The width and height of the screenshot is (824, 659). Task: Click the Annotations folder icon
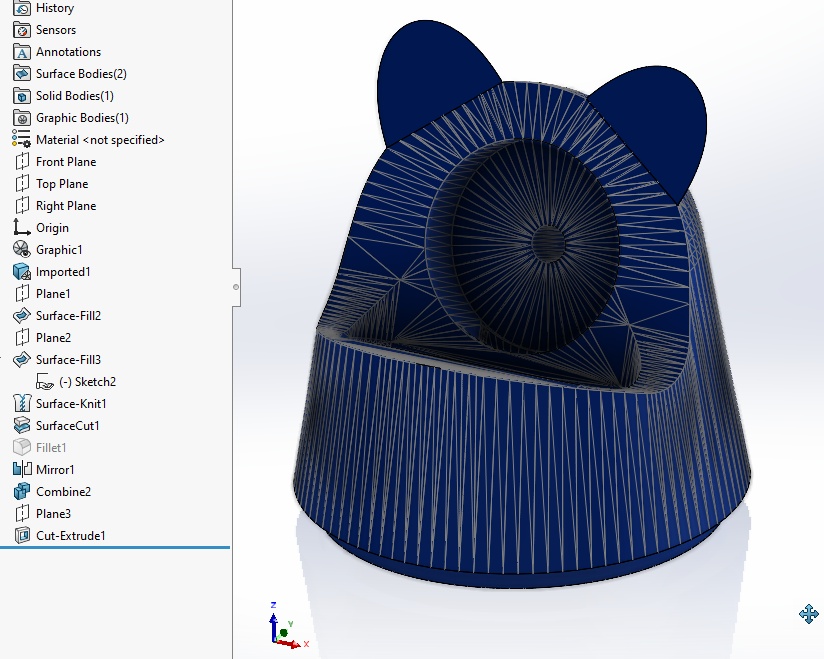(x=22, y=52)
